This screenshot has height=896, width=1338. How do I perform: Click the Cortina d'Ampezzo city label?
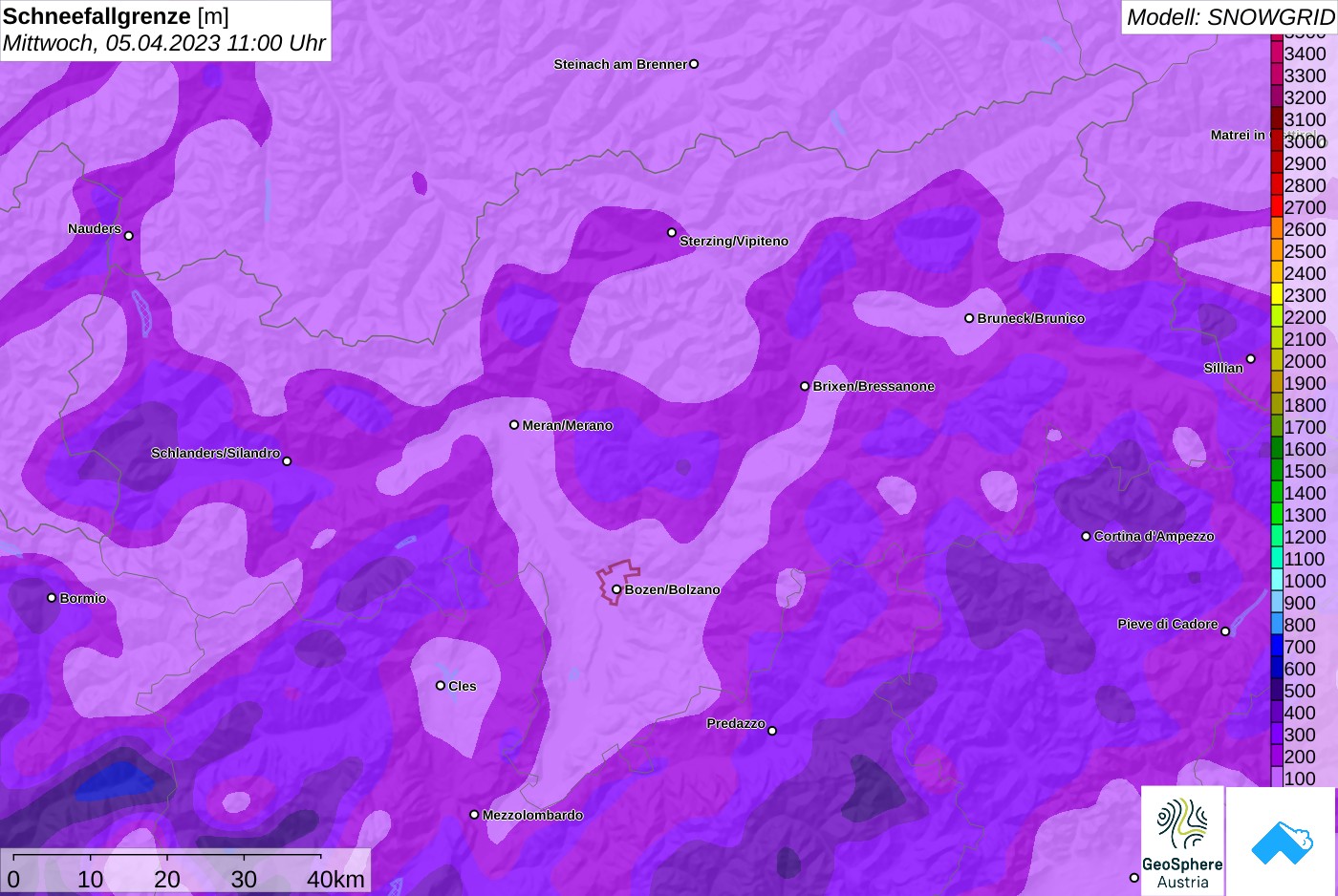pos(1155,536)
